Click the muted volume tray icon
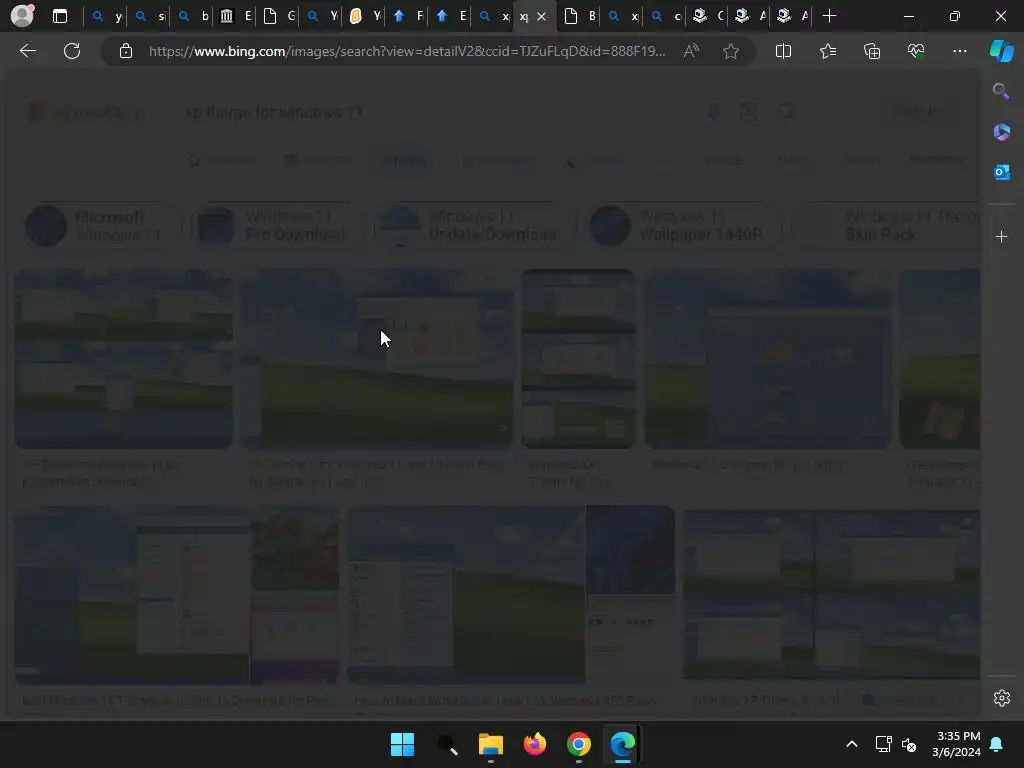The image size is (1024, 768). point(908,744)
